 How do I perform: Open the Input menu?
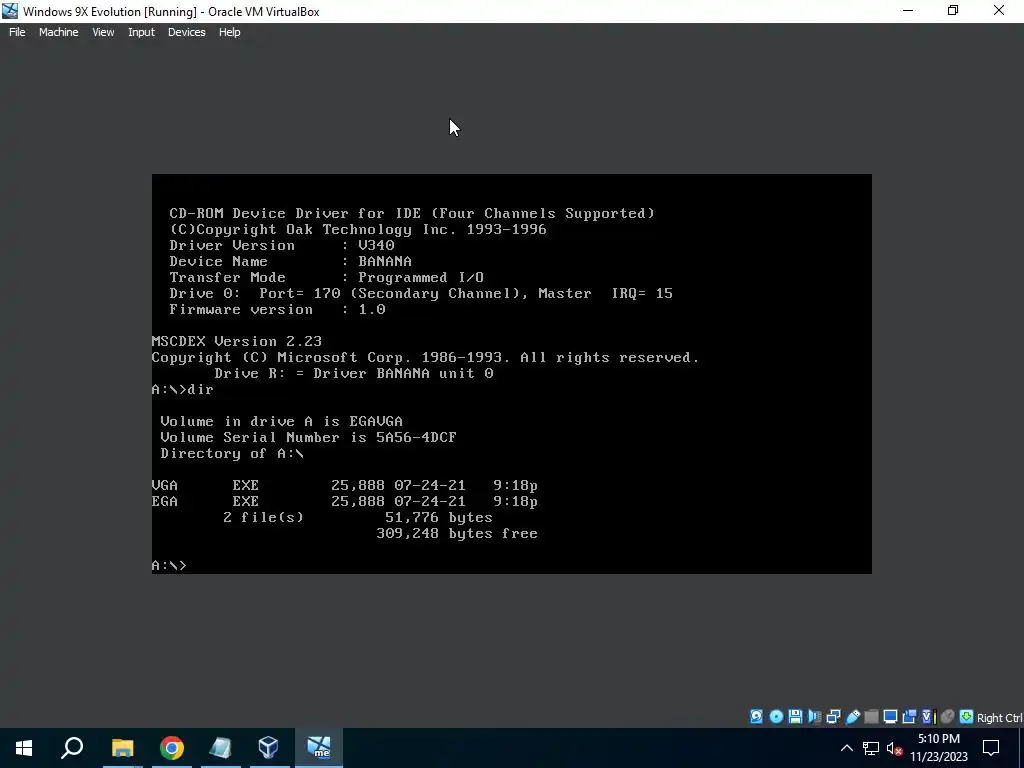[141, 32]
